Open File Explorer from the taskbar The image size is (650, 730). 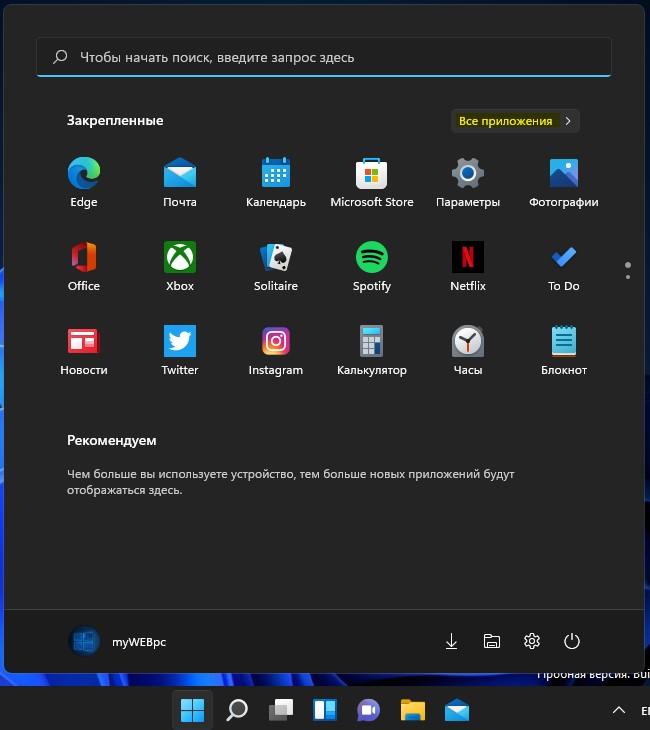coord(413,710)
